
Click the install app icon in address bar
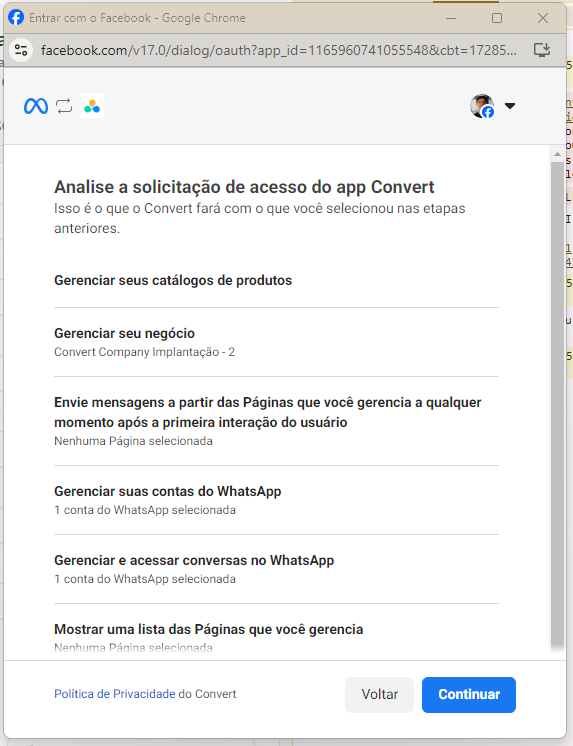[542, 50]
